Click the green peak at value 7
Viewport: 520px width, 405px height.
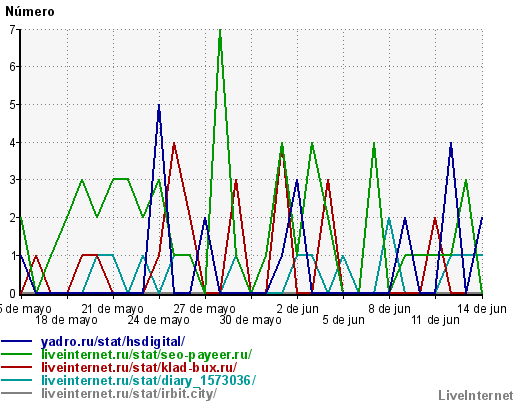coord(220,31)
